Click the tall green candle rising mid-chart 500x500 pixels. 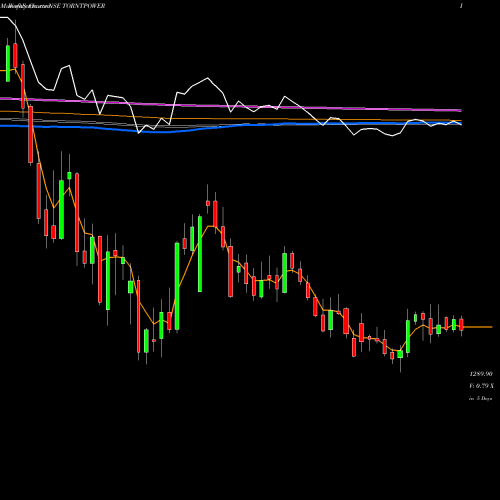[x=177, y=286]
